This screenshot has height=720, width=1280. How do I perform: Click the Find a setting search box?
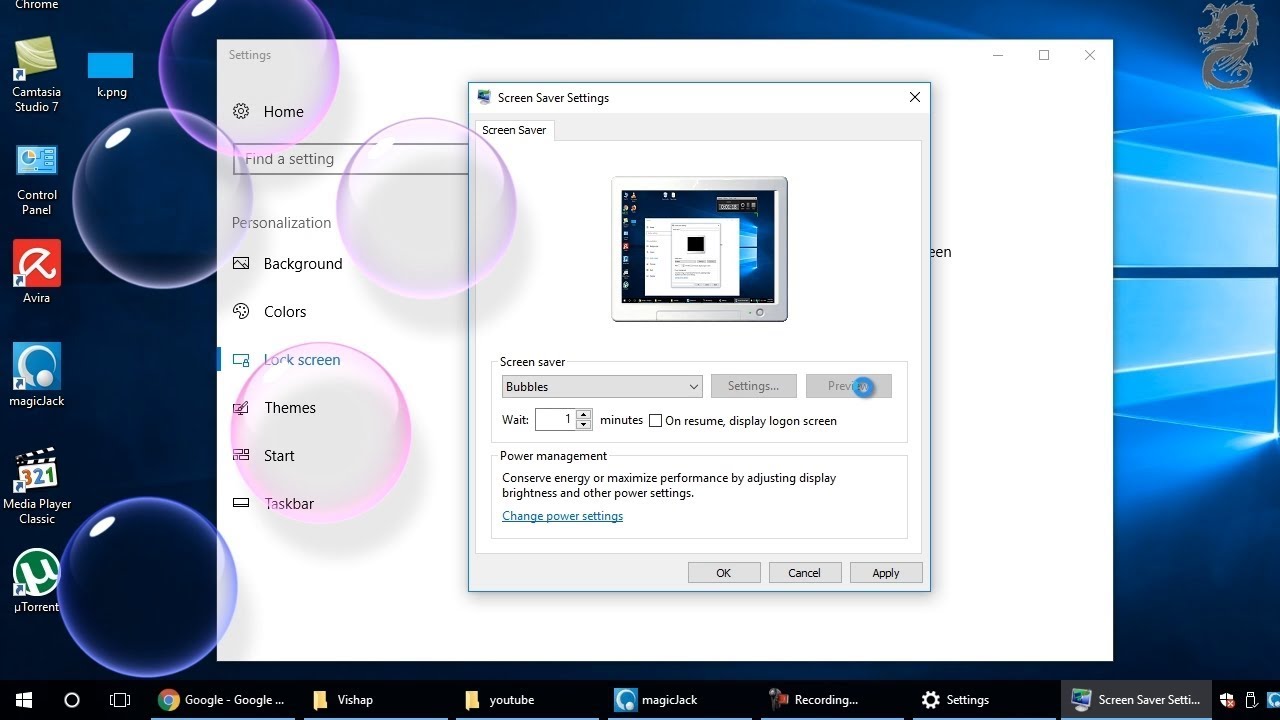pos(352,159)
